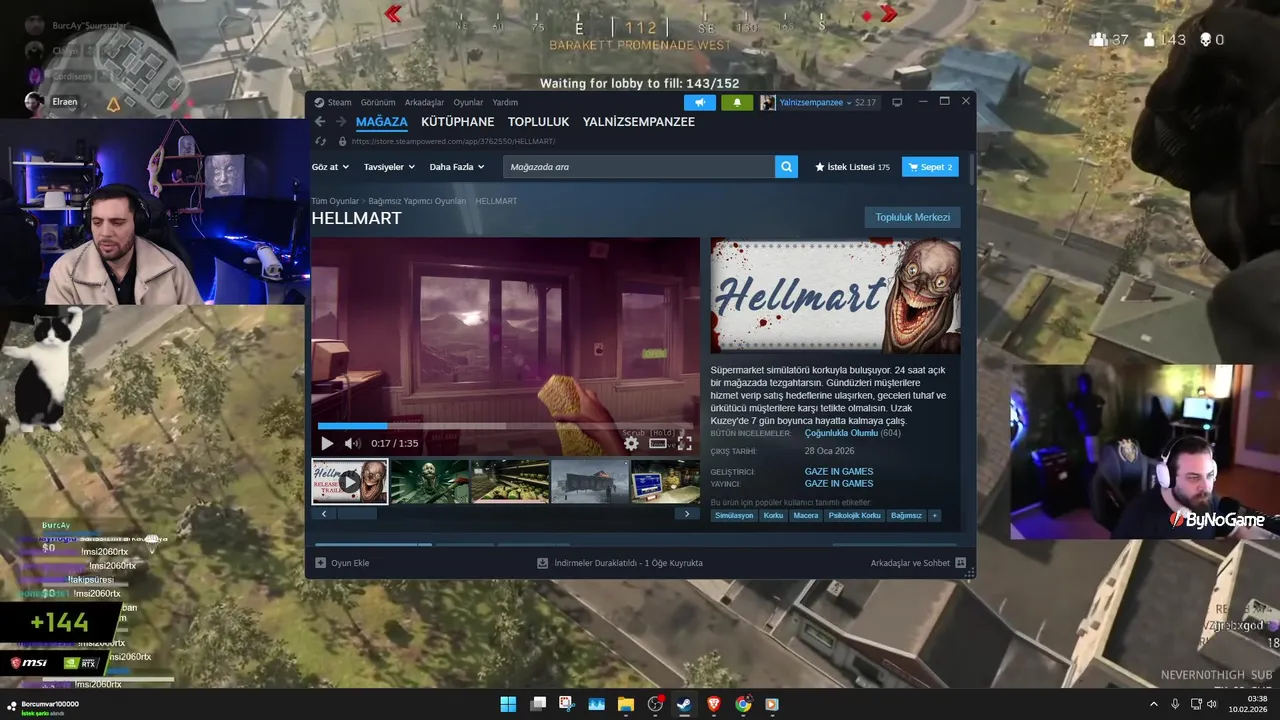Click the Tüm Oyunlar breadcrumb
Screen dimensions: 1280x720
click(335, 201)
